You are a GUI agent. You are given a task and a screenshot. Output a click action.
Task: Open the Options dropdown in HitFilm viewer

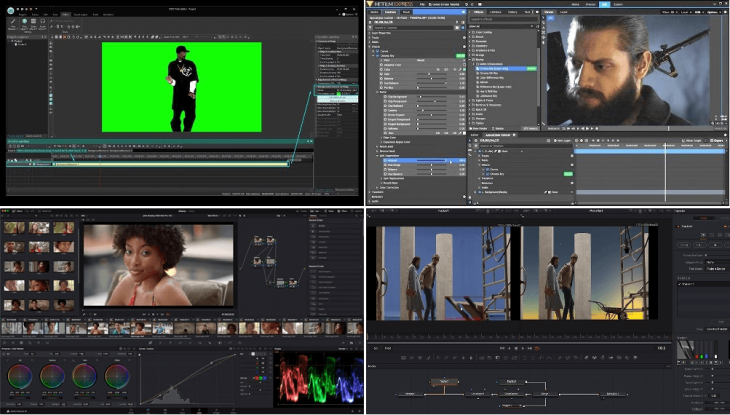pos(714,12)
